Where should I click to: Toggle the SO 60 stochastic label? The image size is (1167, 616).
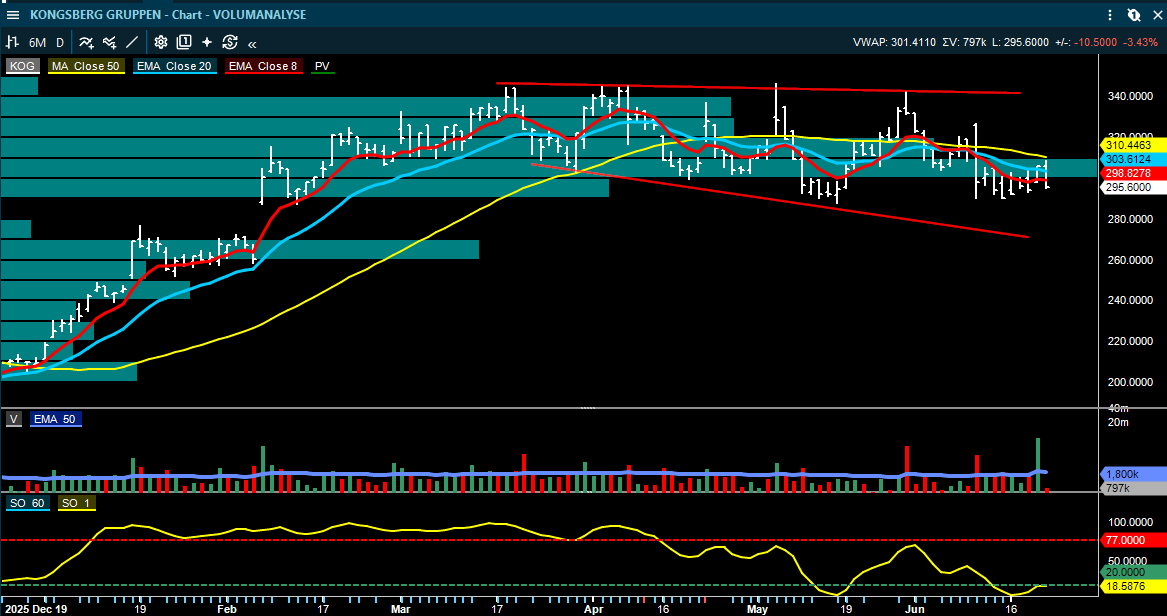pyautogui.click(x=28, y=503)
